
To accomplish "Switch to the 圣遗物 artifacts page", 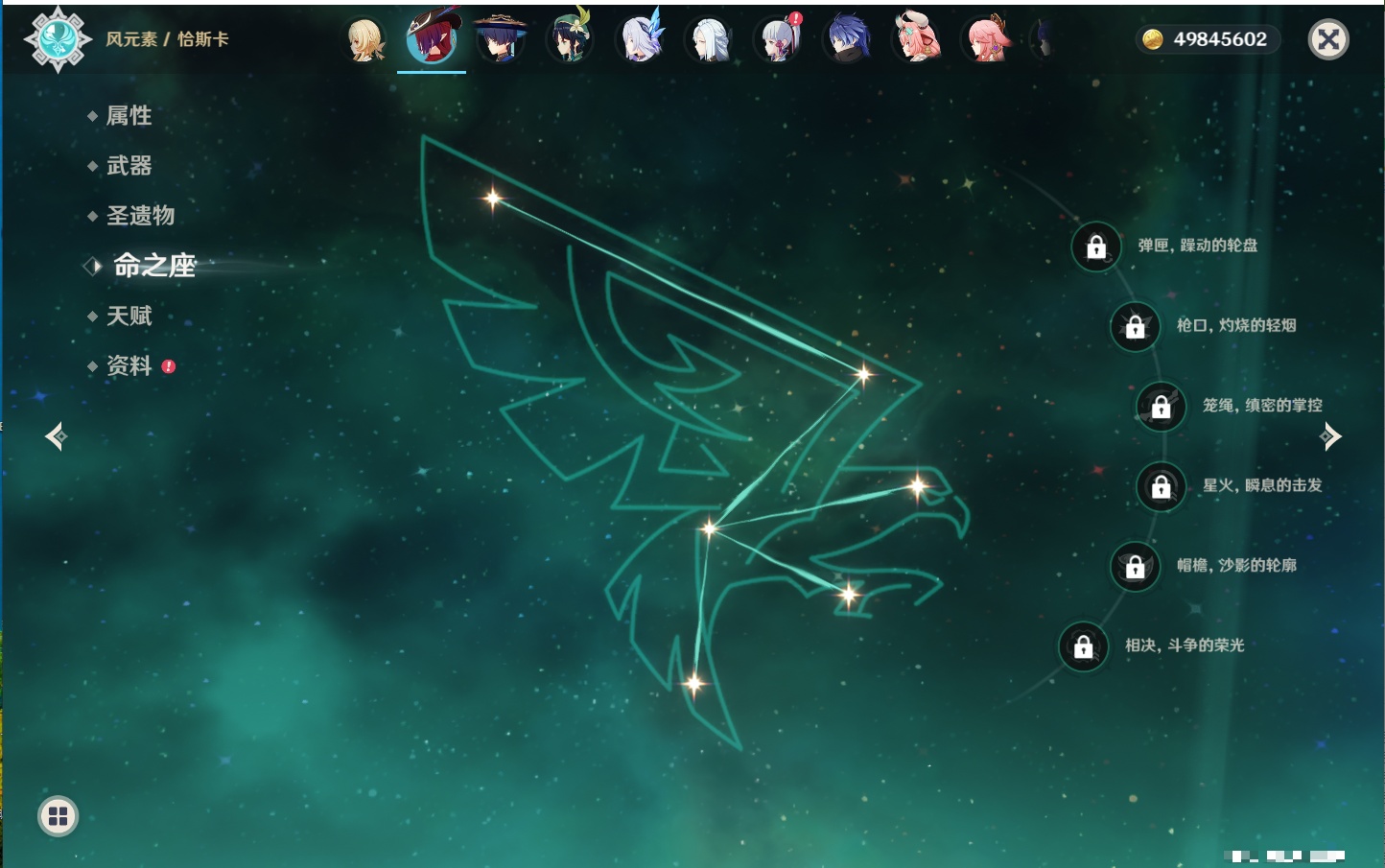I will pos(140,216).
